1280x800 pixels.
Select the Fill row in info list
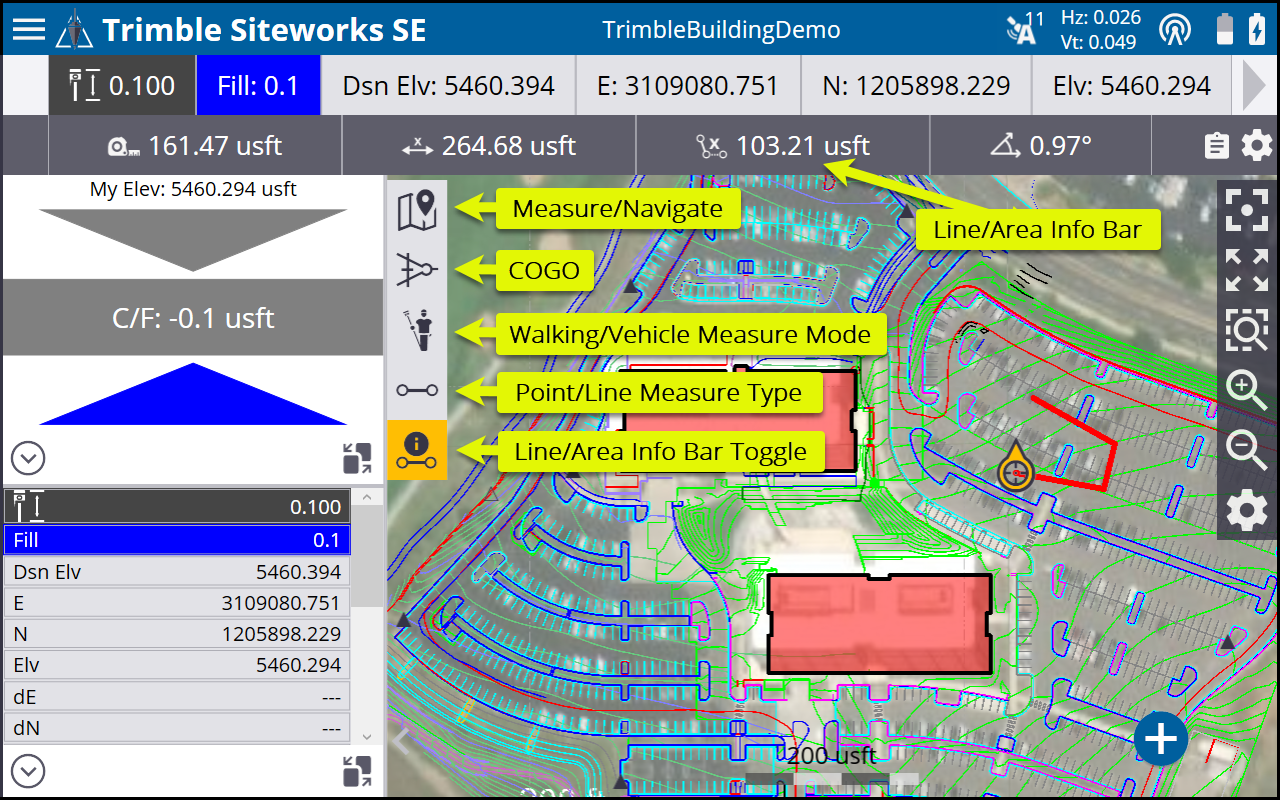pos(177,540)
